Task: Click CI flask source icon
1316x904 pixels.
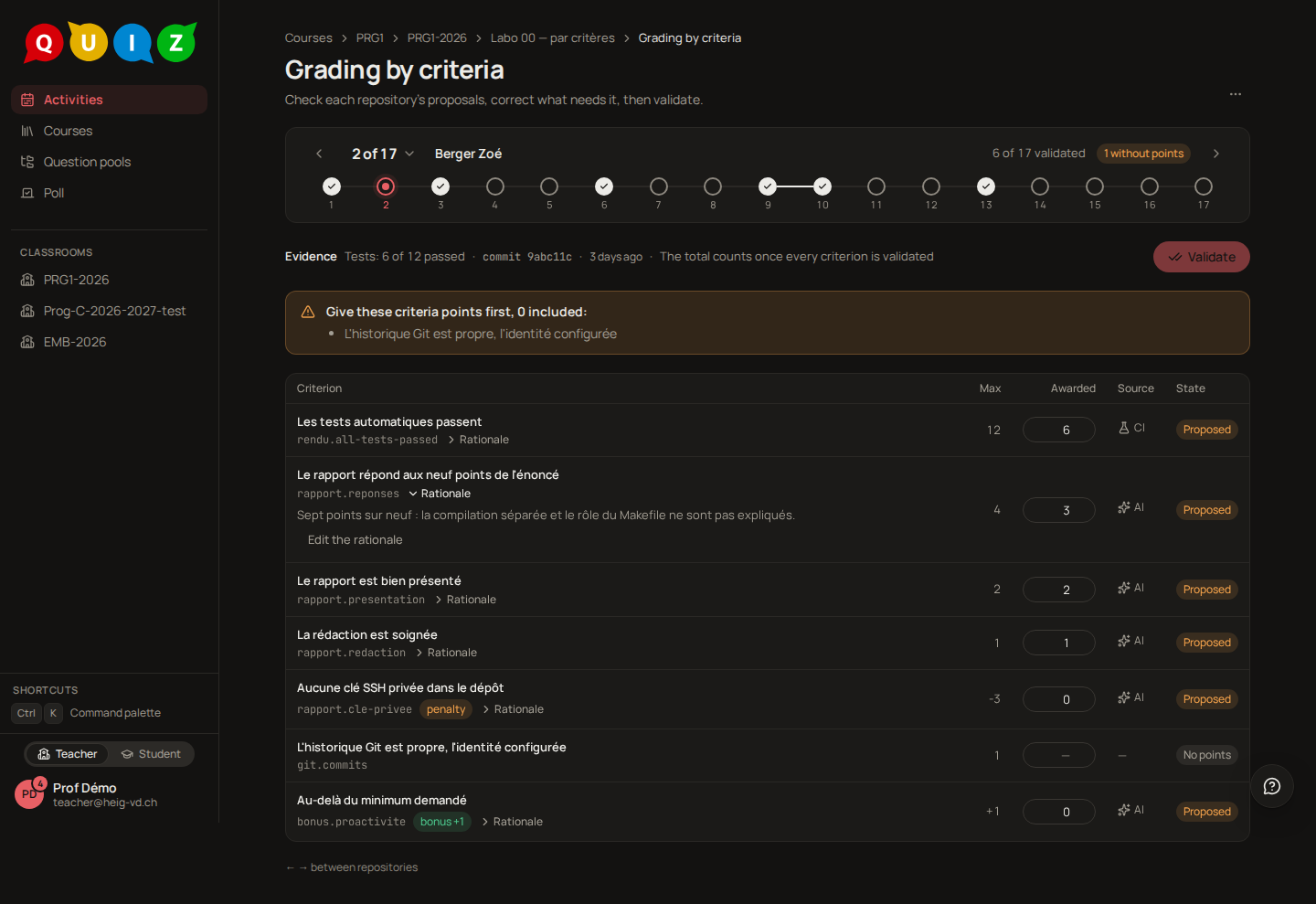Action: click(1124, 428)
